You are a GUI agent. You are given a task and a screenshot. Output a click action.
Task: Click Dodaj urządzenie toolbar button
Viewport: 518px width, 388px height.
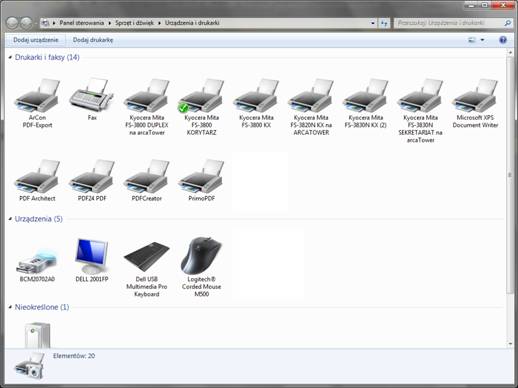[36, 40]
